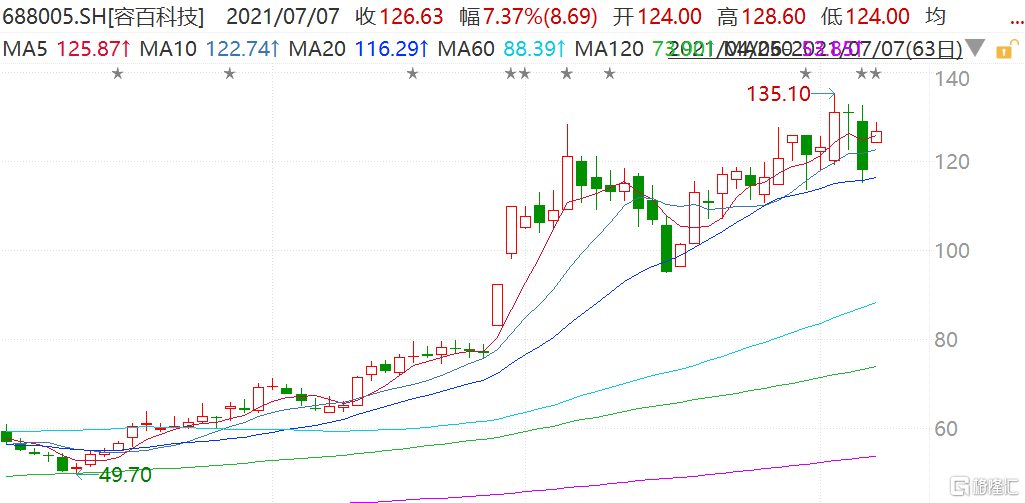
Task: Select the MA10 122.74 indicator label
Action: click(211, 48)
